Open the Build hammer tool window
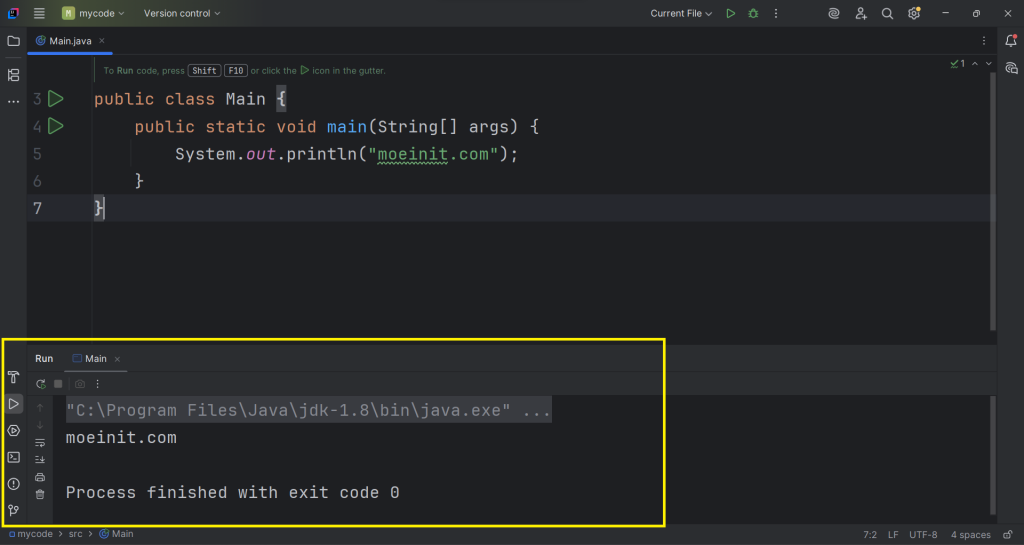The width and height of the screenshot is (1024, 545). [x=13, y=377]
